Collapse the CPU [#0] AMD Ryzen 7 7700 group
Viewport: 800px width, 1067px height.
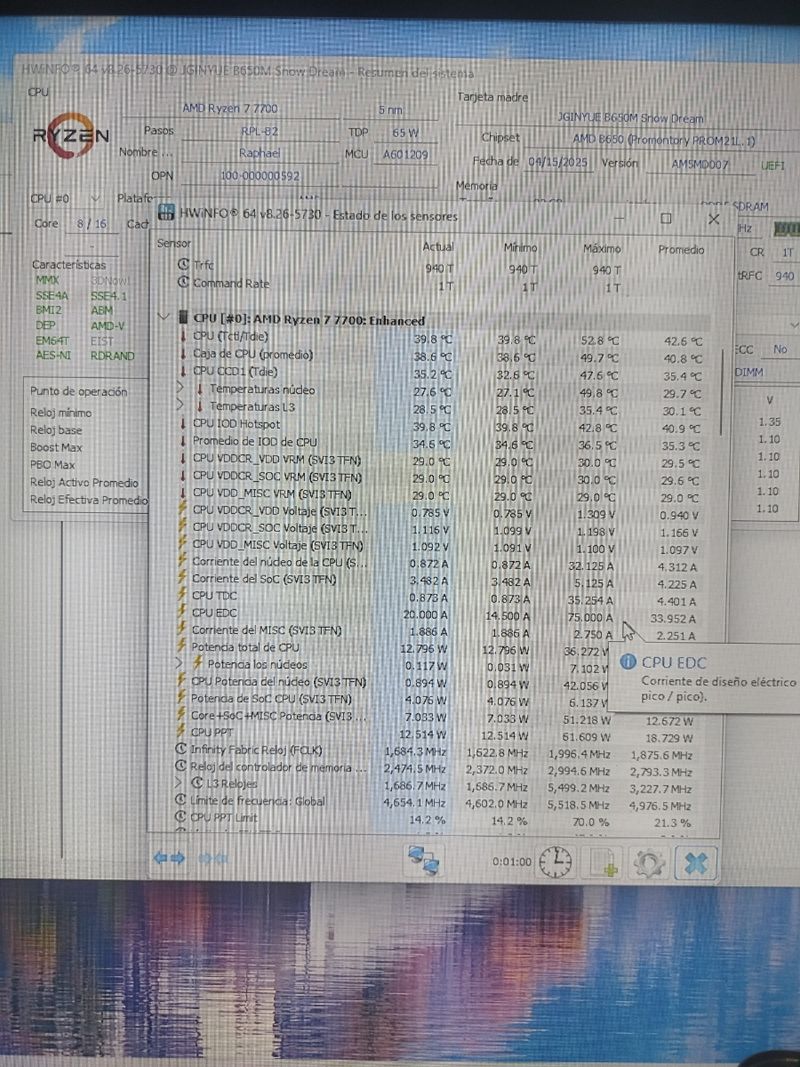tap(163, 316)
